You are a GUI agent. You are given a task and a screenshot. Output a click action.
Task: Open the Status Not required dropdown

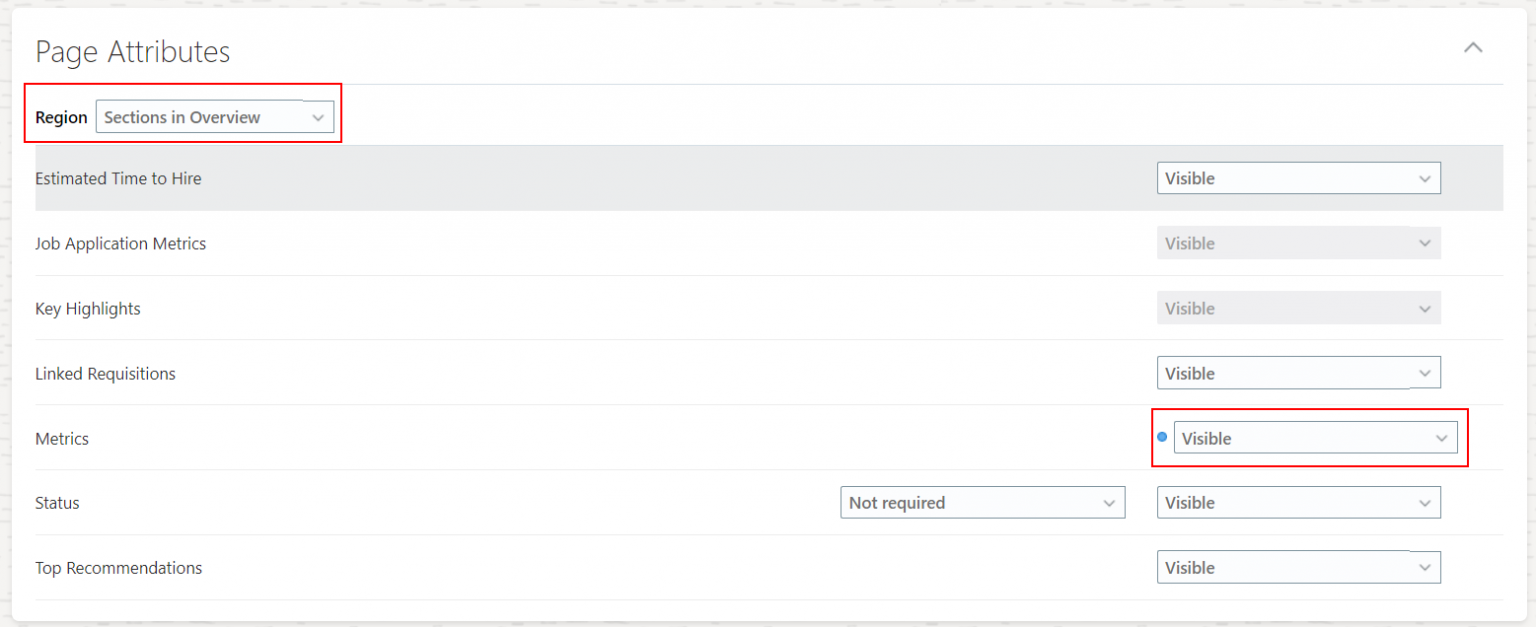pyautogui.click(x=982, y=502)
